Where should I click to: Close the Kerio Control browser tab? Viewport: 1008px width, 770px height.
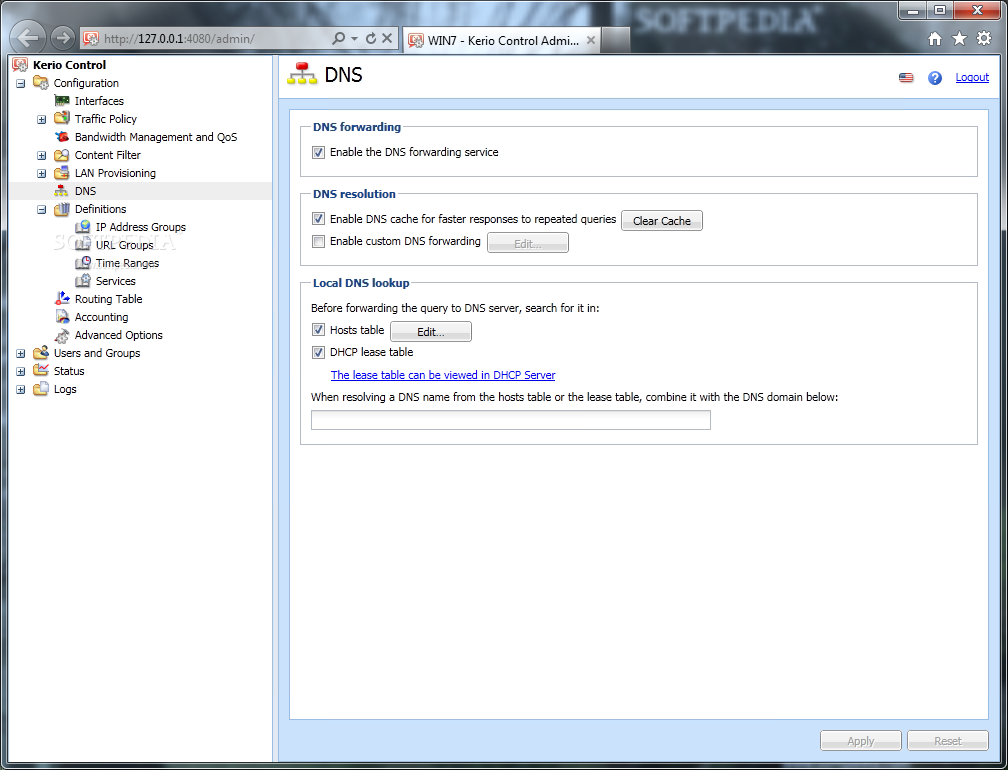tap(590, 40)
